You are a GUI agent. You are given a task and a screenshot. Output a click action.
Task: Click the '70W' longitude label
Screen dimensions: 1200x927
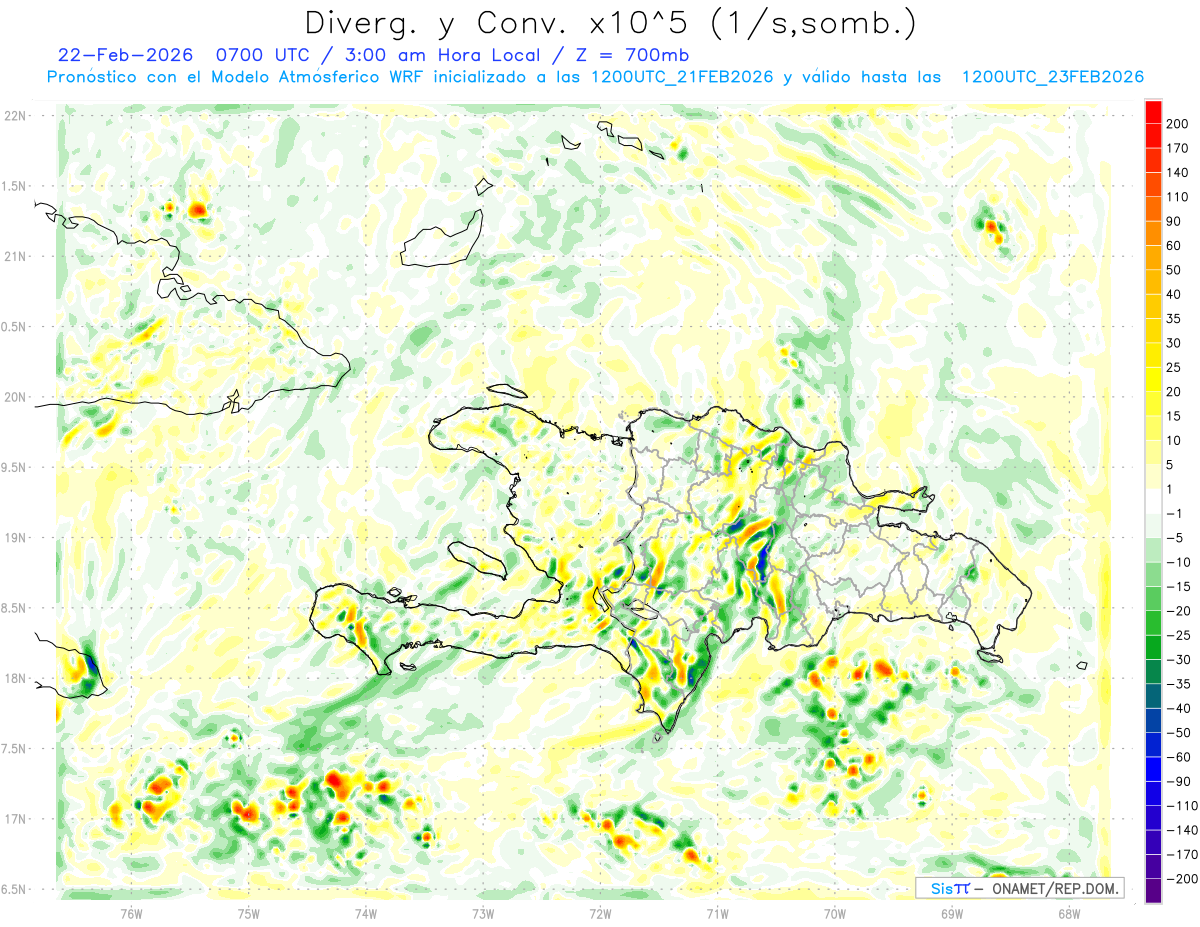(835, 913)
